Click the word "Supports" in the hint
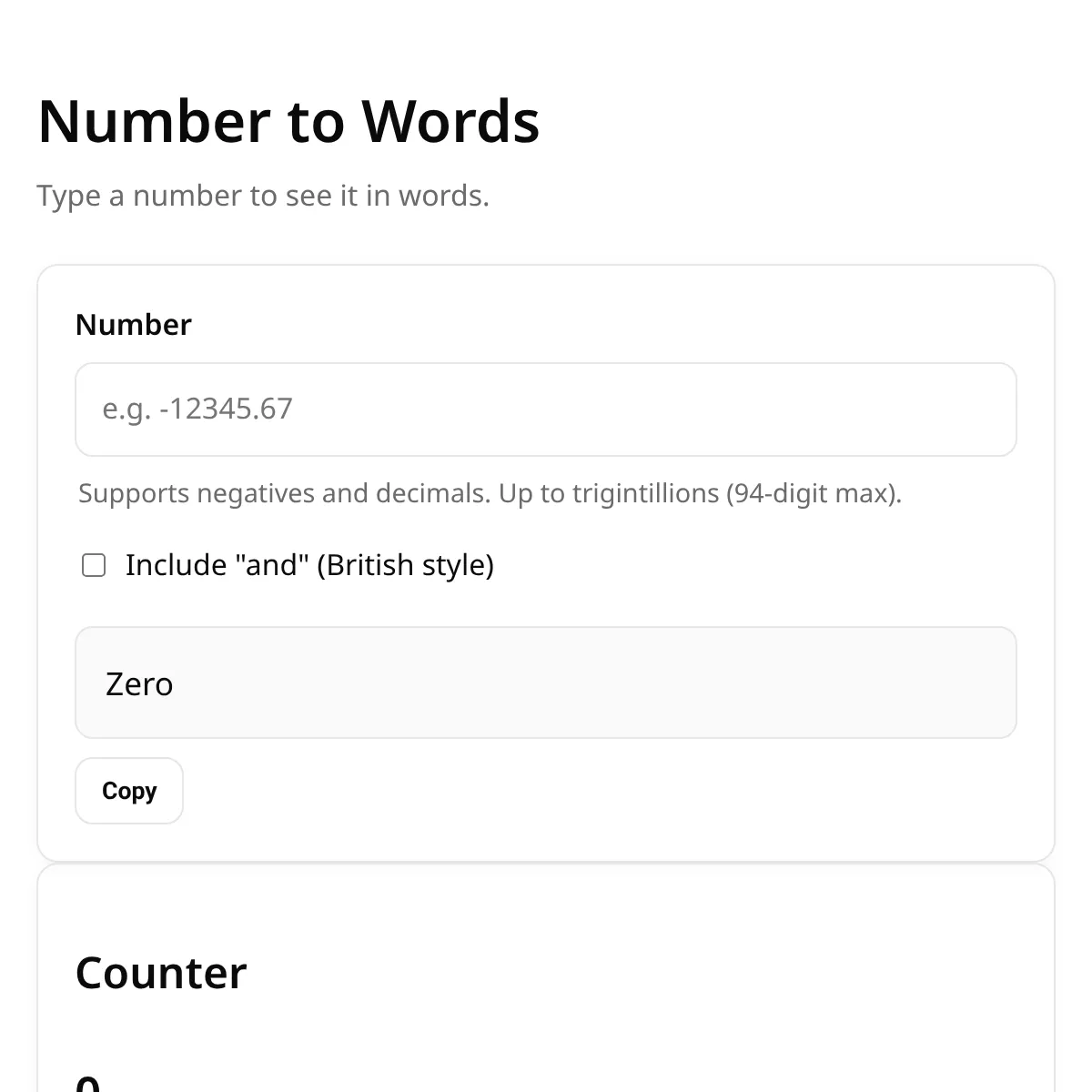Viewport: 1092px width, 1092px height. click(x=134, y=493)
